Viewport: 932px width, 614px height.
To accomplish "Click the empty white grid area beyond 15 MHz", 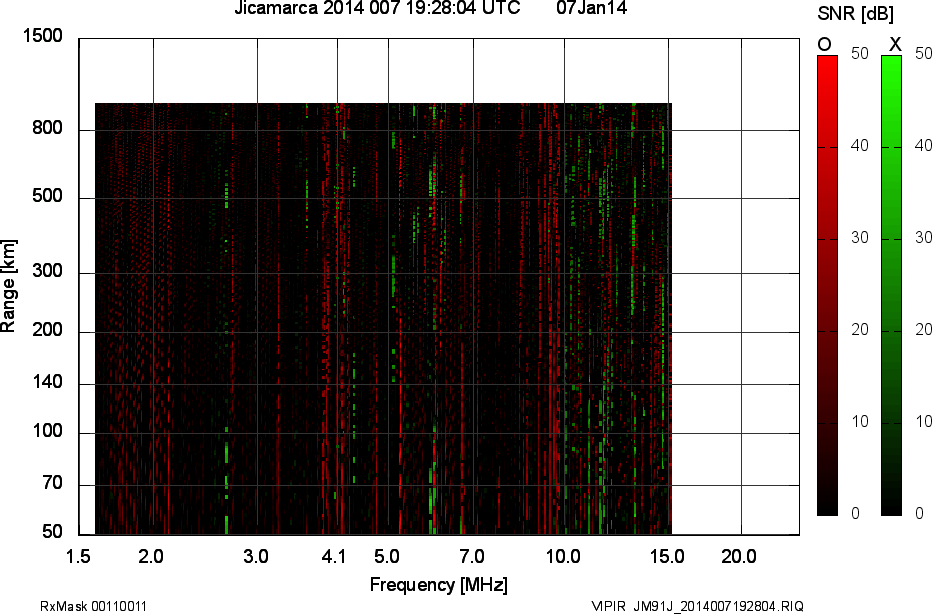I will tap(735, 300).
